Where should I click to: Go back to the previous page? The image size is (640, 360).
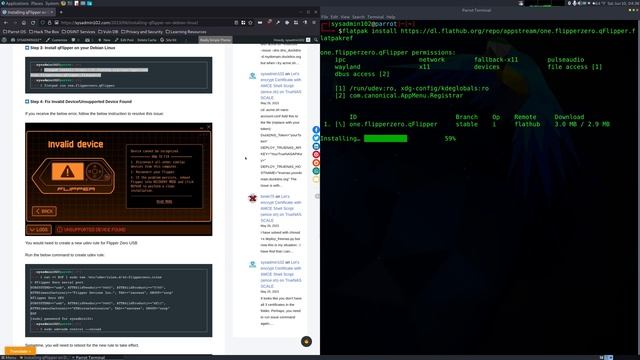(6, 23)
